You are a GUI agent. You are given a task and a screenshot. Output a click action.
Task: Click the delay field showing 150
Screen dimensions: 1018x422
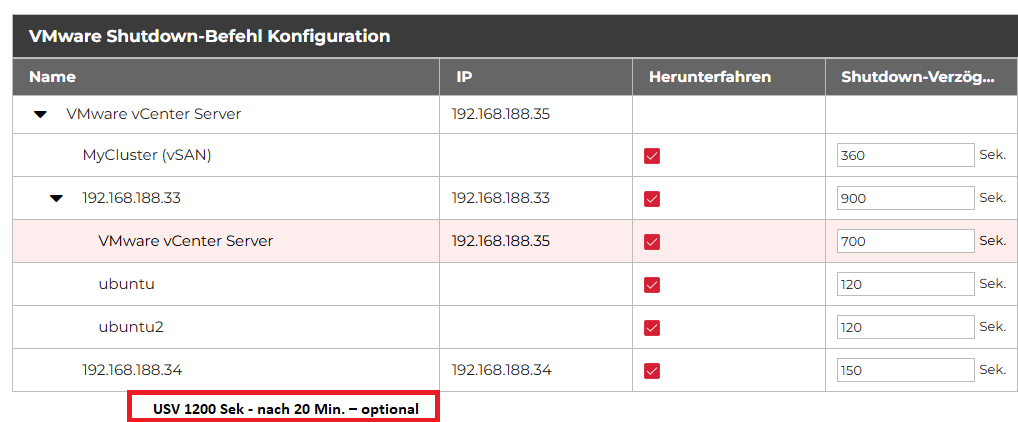905,370
